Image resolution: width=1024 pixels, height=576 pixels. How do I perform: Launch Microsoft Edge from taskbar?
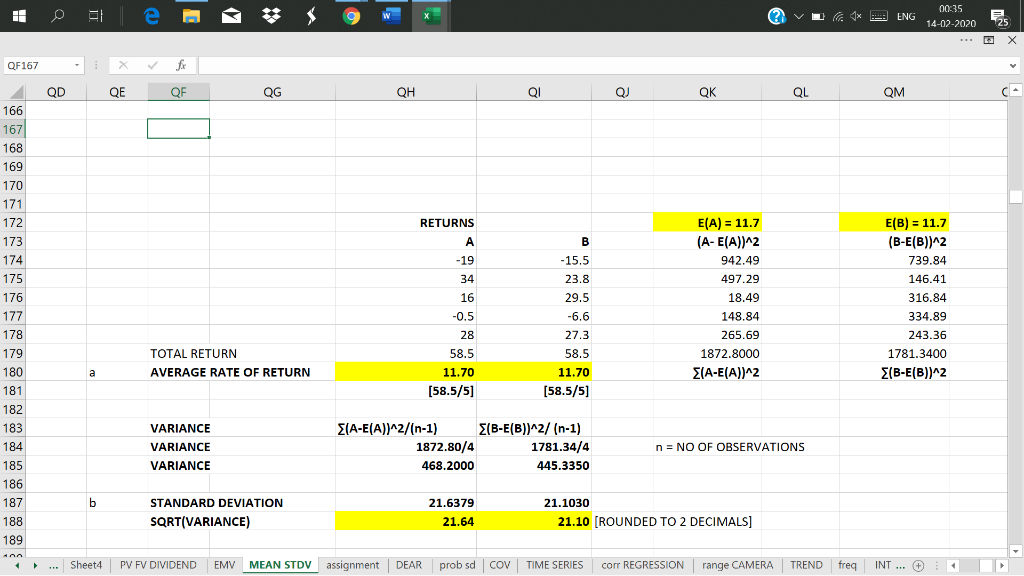(152, 16)
